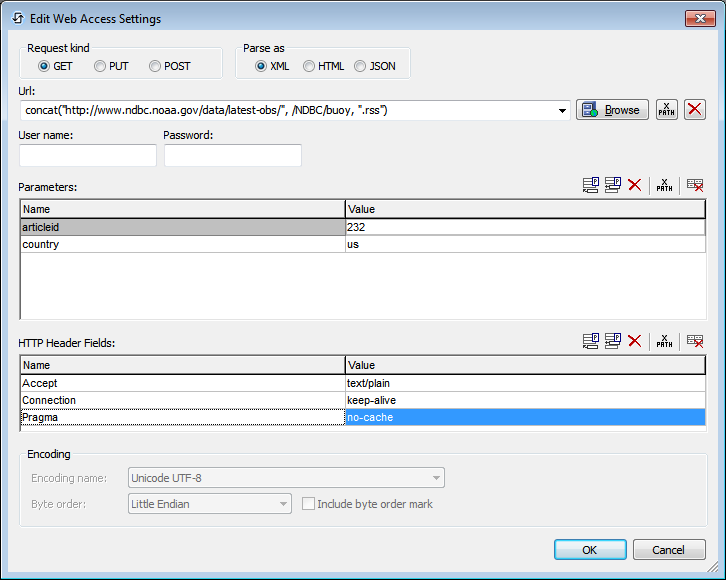Click the XPath button next to the Url field
The image size is (726, 580).
pyautogui.click(x=666, y=110)
